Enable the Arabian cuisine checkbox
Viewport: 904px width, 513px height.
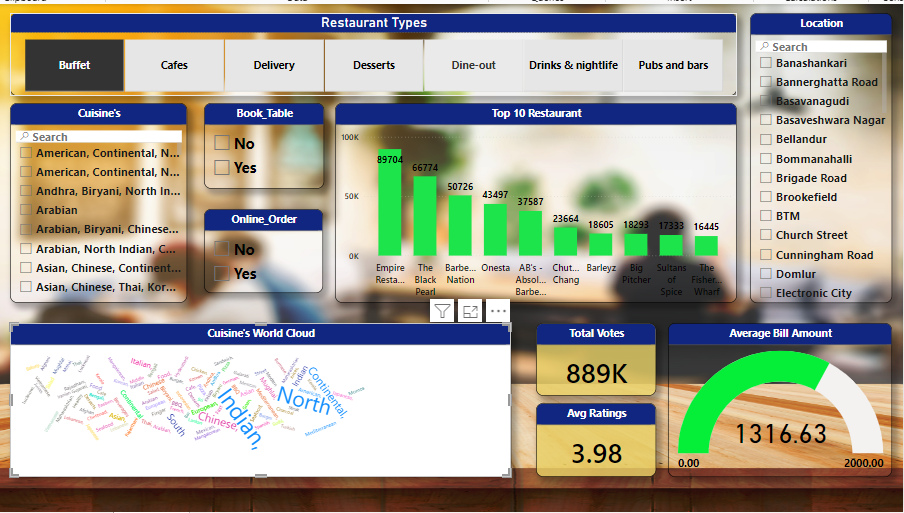click(26, 210)
